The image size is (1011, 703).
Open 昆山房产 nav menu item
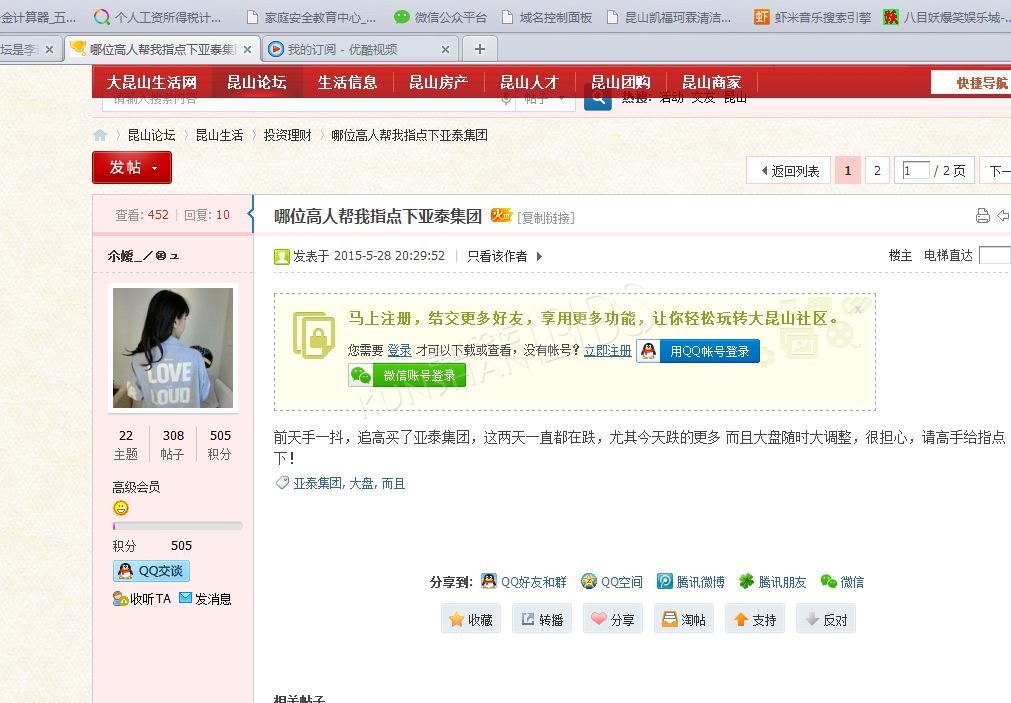click(438, 83)
